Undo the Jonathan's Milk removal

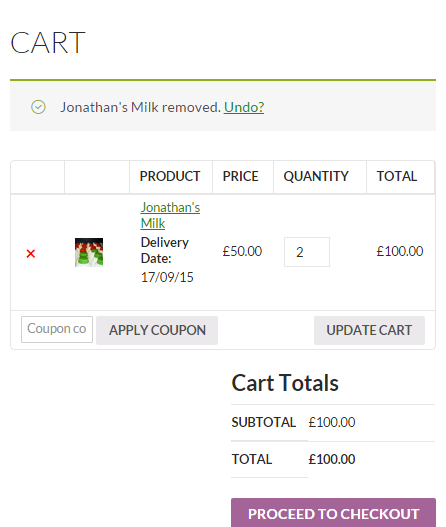pyautogui.click(x=244, y=107)
